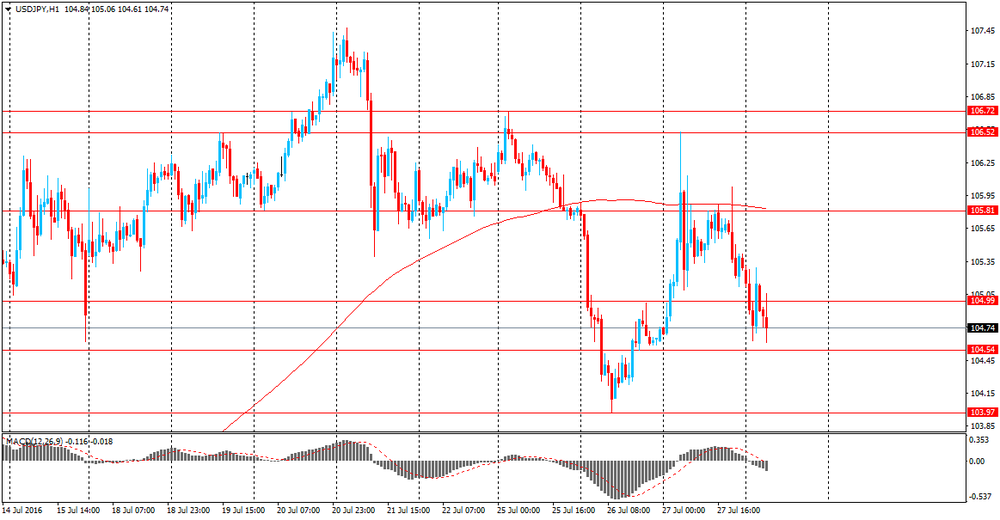This screenshot has height=520, width=1000.
Task: Click the 20 Jul 07:00 time label
Action: point(298,510)
